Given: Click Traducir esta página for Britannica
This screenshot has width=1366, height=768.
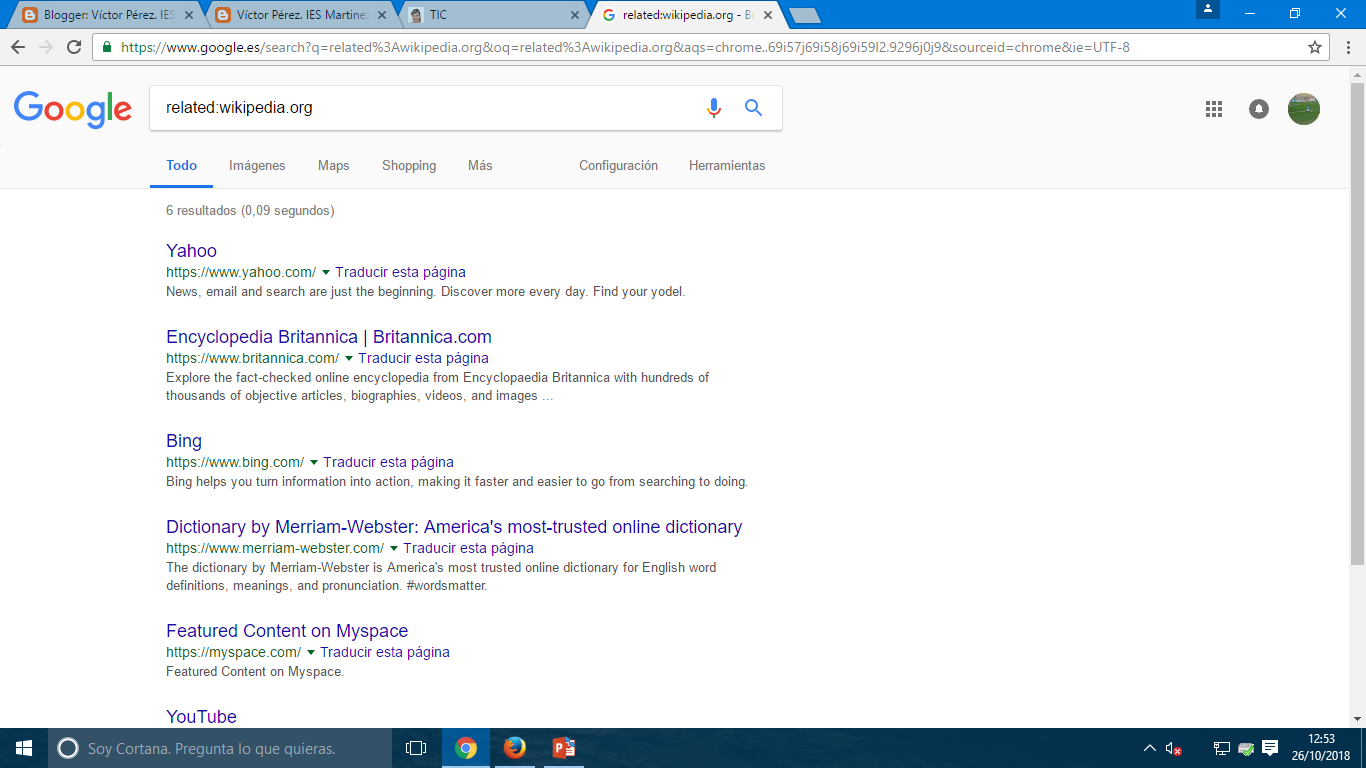Looking at the screenshot, I should point(423,358).
